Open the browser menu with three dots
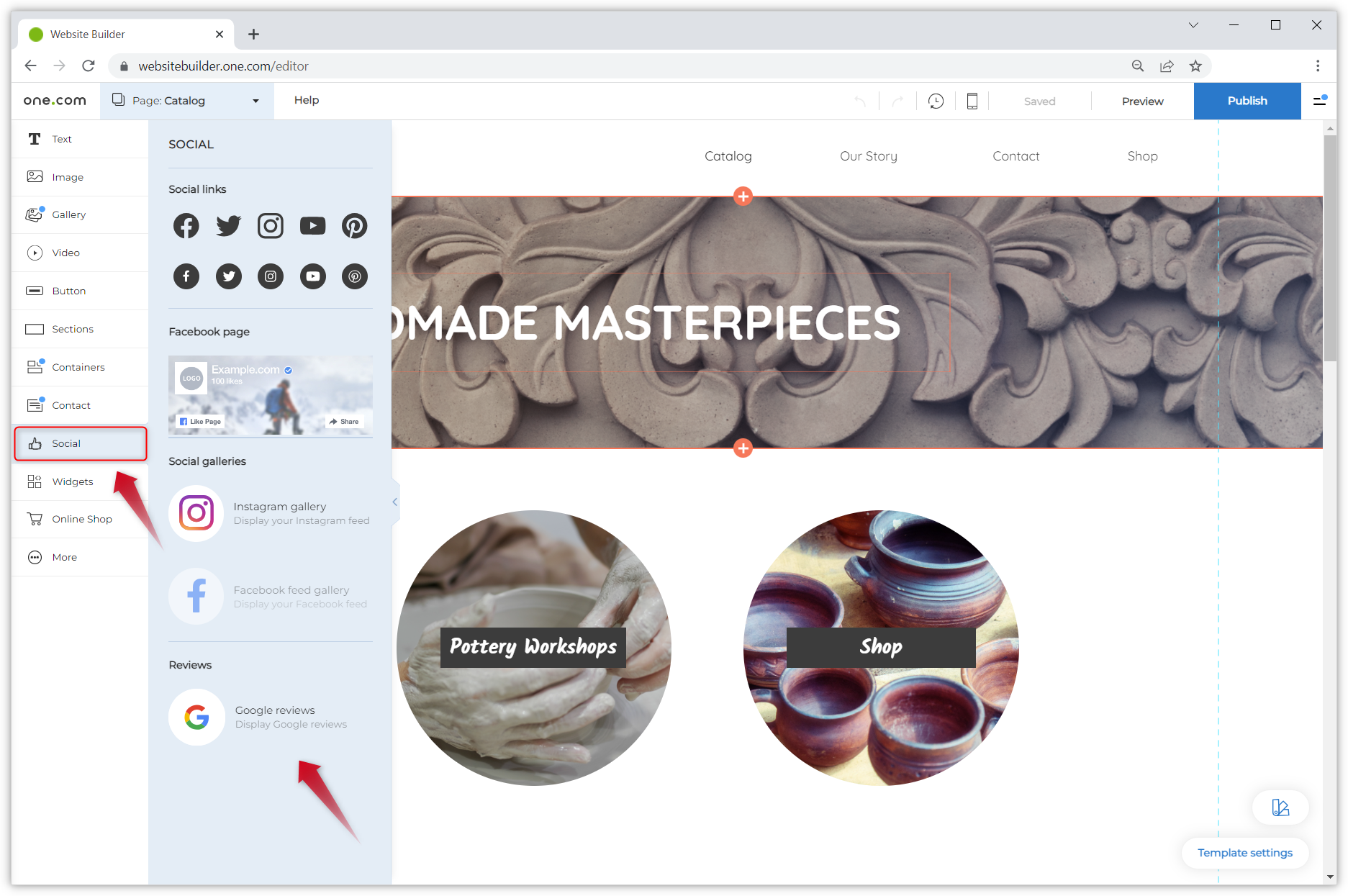This screenshot has width=1348, height=896. (1318, 65)
